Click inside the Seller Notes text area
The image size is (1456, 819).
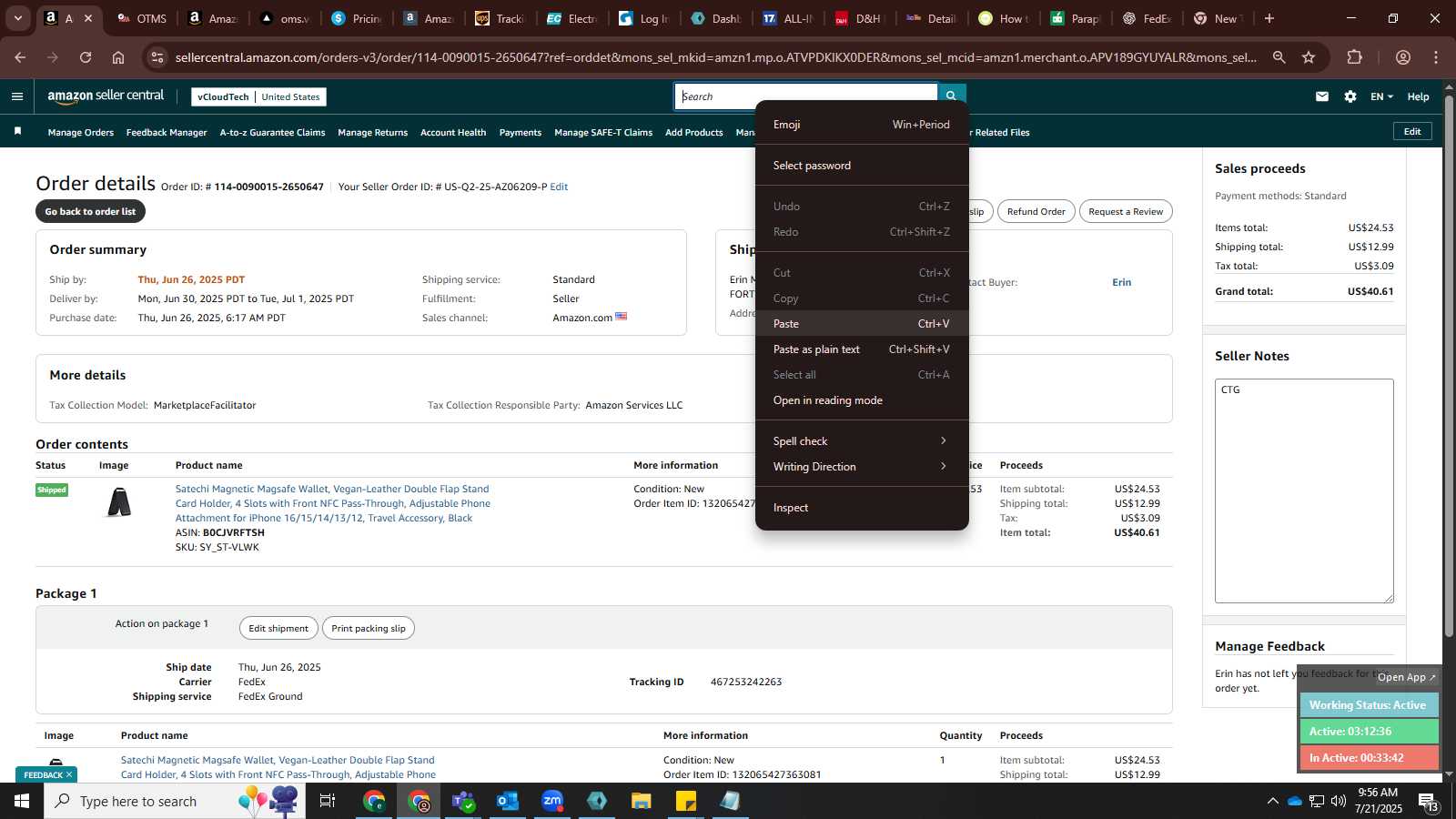[1304, 490]
